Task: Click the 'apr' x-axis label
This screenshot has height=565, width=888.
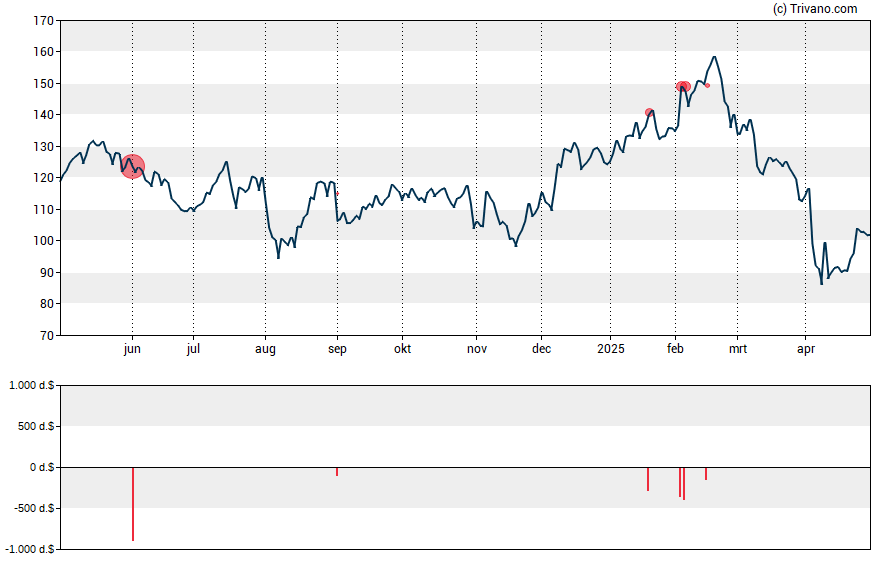Action: [x=806, y=349]
